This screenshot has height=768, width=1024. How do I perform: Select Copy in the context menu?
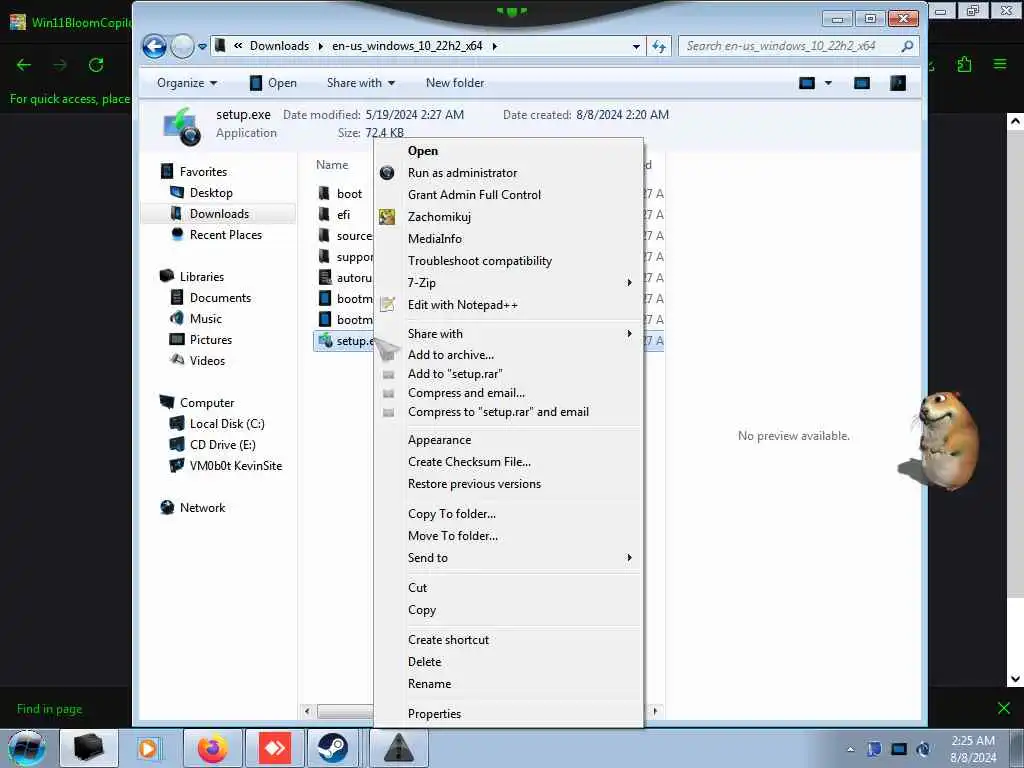(x=508, y=610)
